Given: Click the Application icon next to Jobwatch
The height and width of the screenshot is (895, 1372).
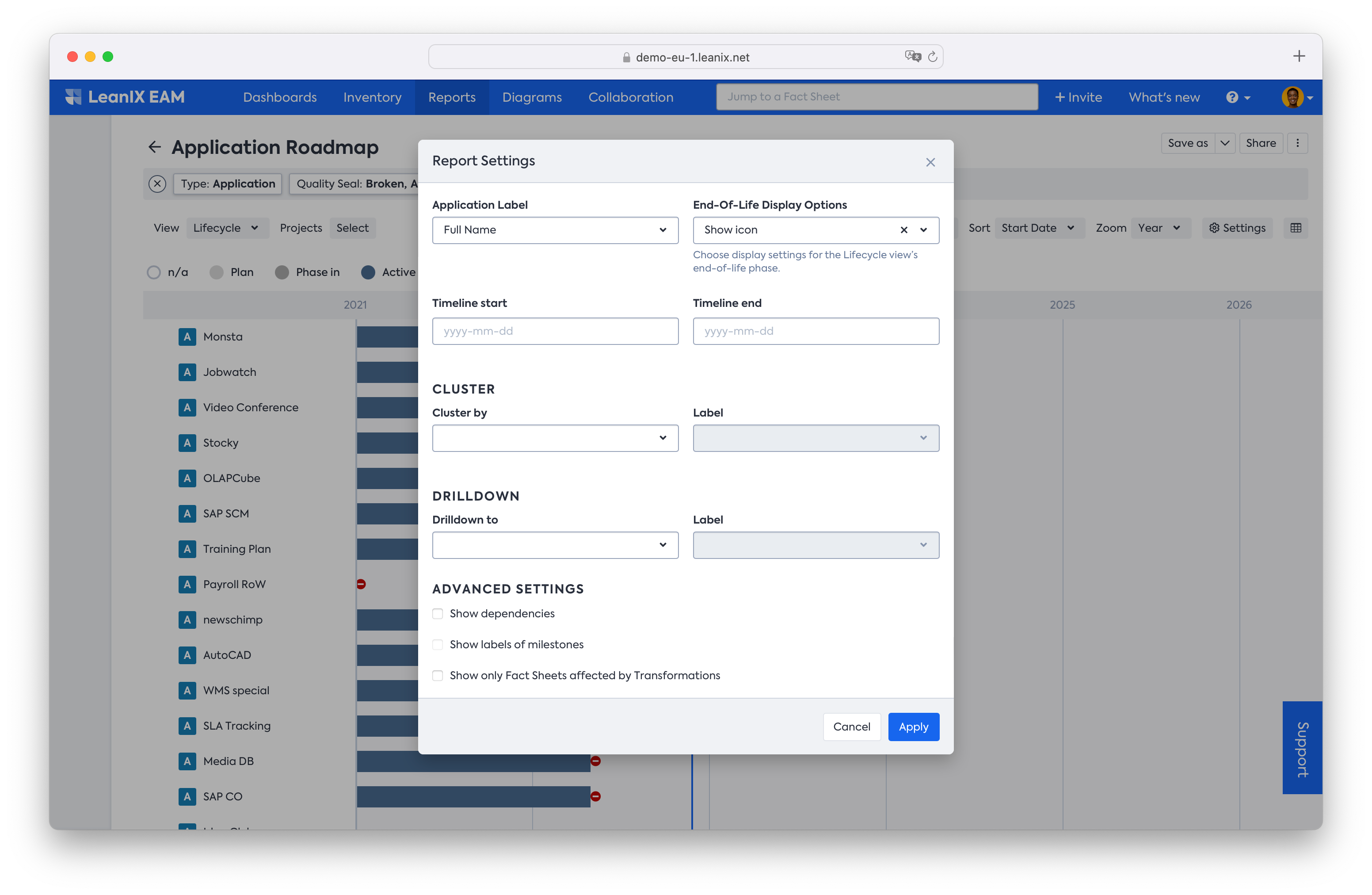Looking at the screenshot, I should point(187,372).
